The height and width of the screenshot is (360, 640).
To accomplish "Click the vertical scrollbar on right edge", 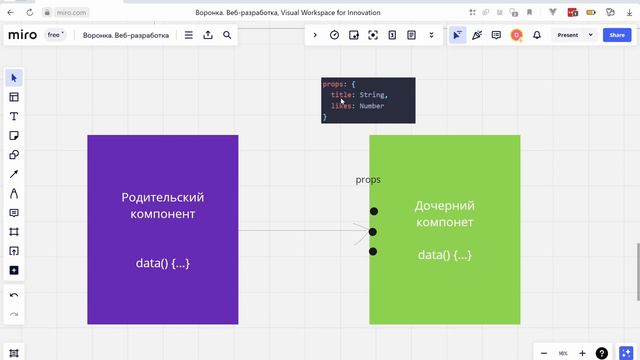I will click(638, 272).
